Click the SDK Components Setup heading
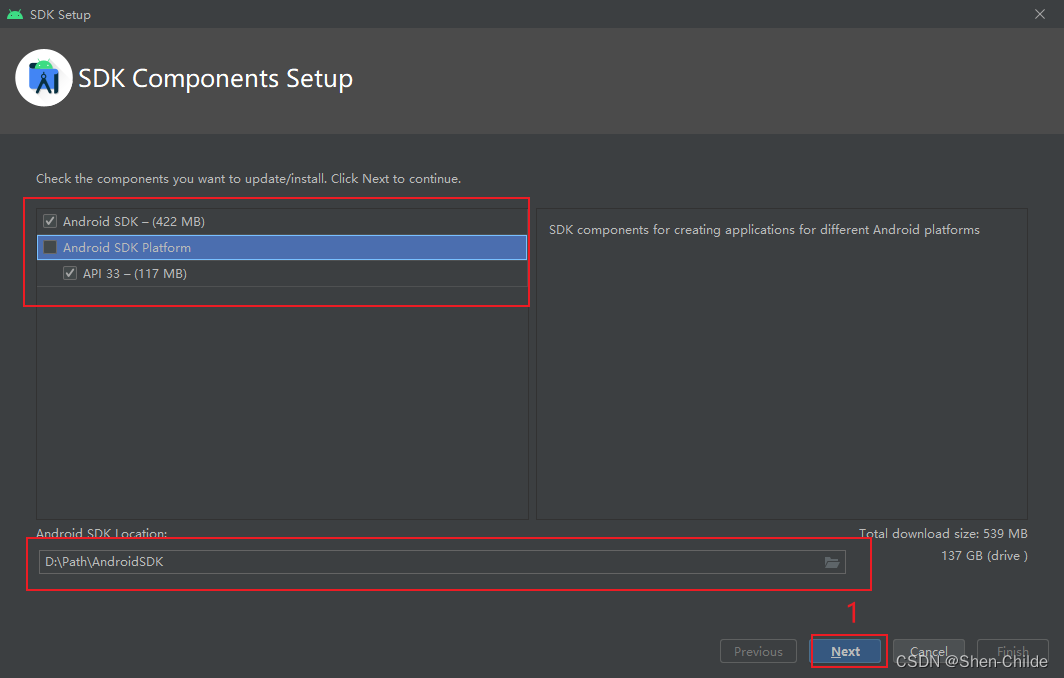Viewport: 1064px width, 678px height. [216, 79]
